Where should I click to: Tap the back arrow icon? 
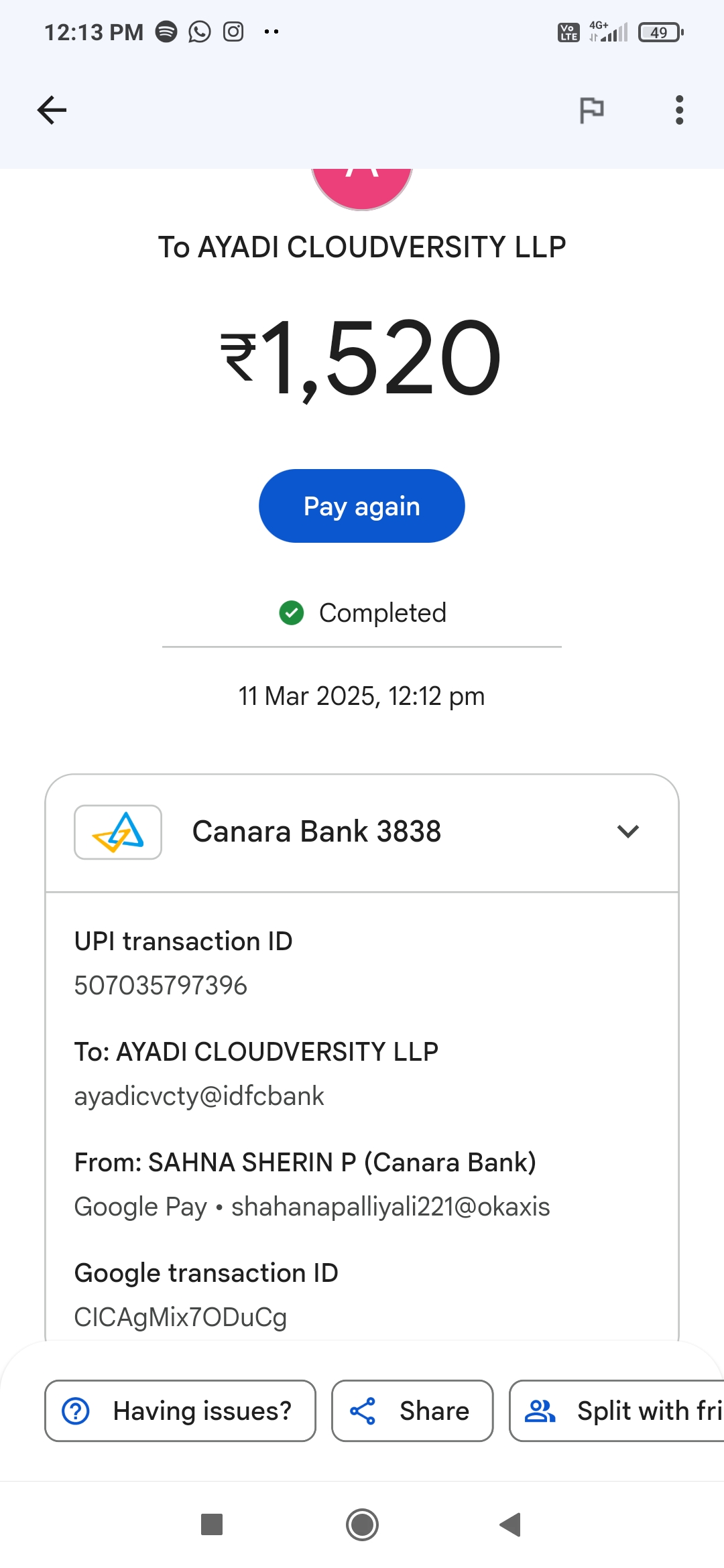coord(52,111)
